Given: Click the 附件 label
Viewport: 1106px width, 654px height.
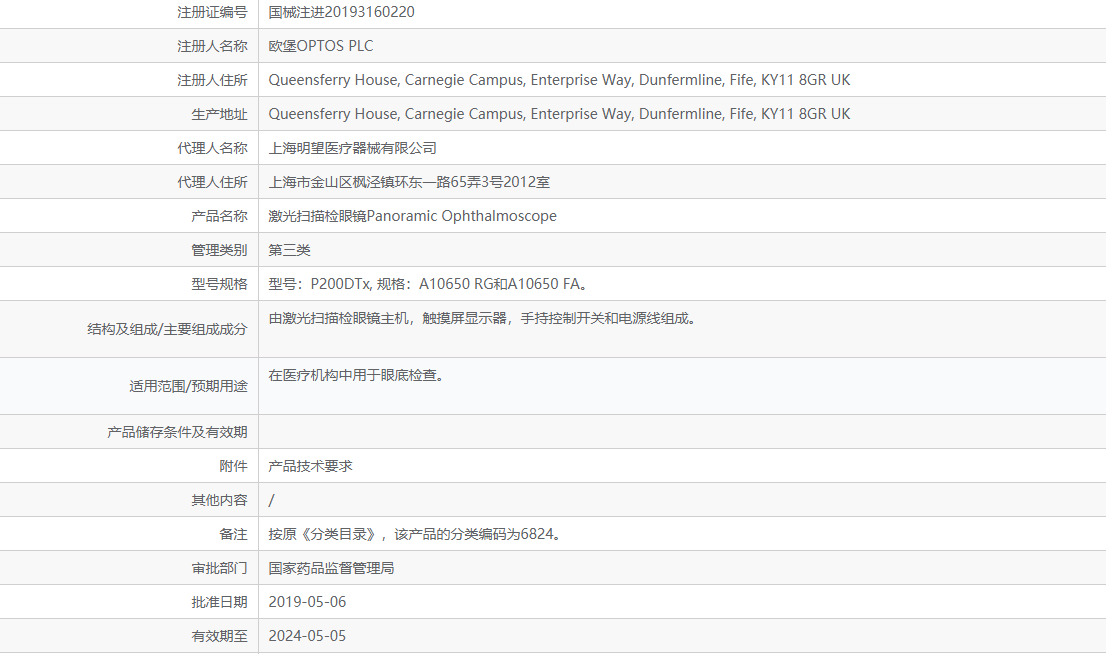Looking at the screenshot, I should point(233,466).
